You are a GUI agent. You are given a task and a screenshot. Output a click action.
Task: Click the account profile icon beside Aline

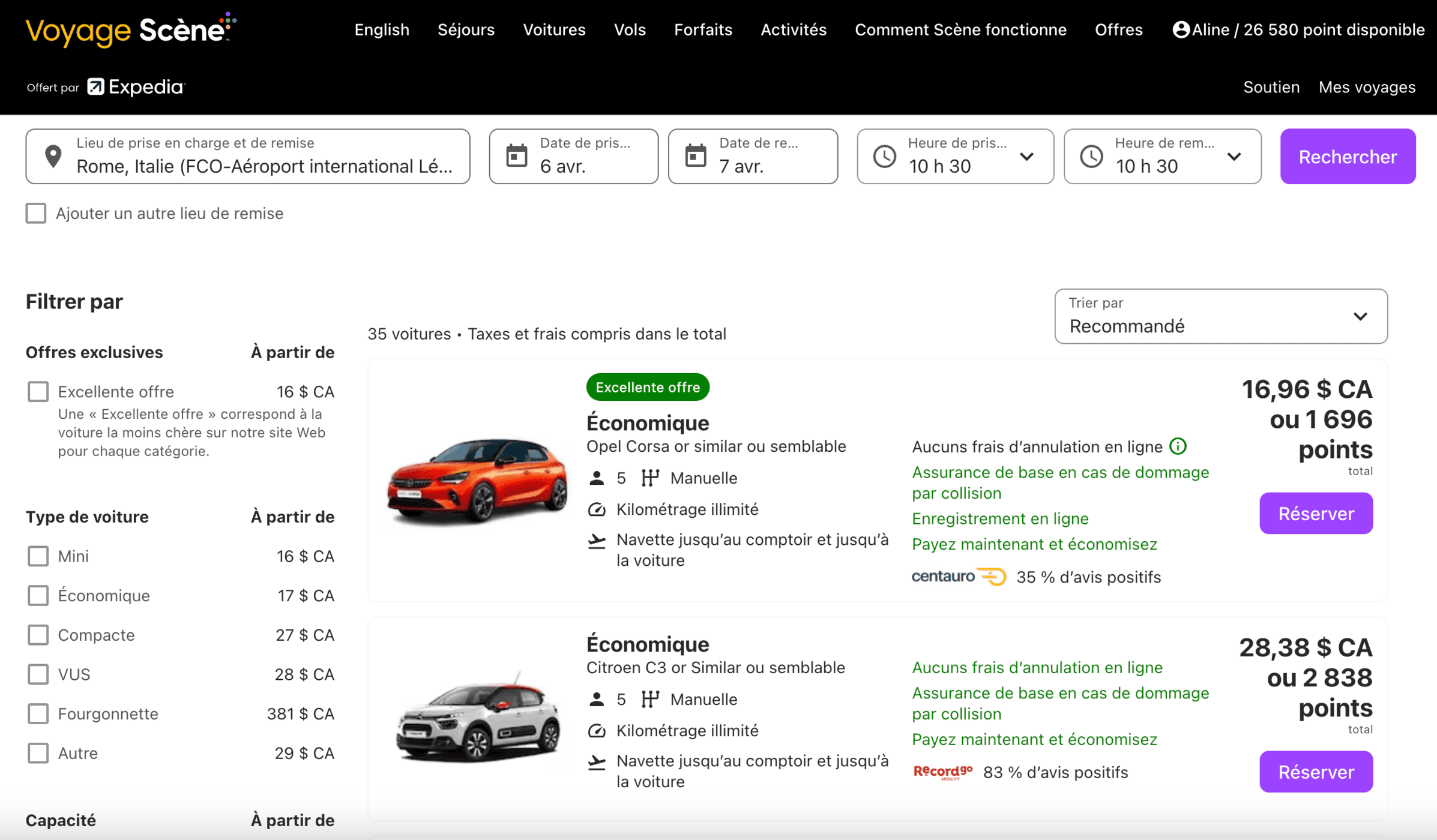pyautogui.click(x=1181, y=29)
